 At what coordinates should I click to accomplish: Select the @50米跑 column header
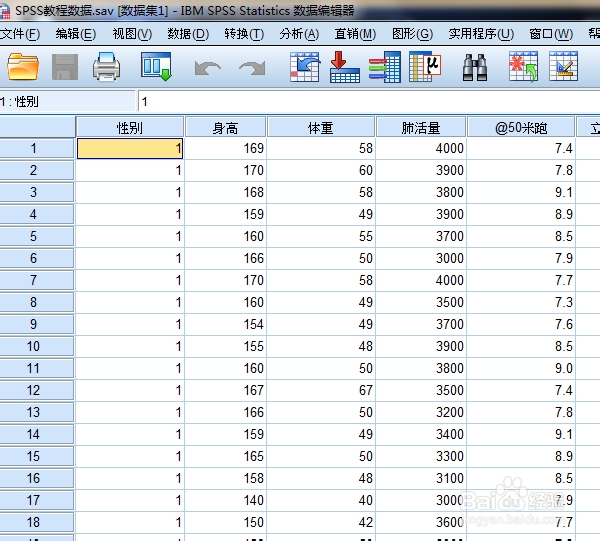pos(521,127)
